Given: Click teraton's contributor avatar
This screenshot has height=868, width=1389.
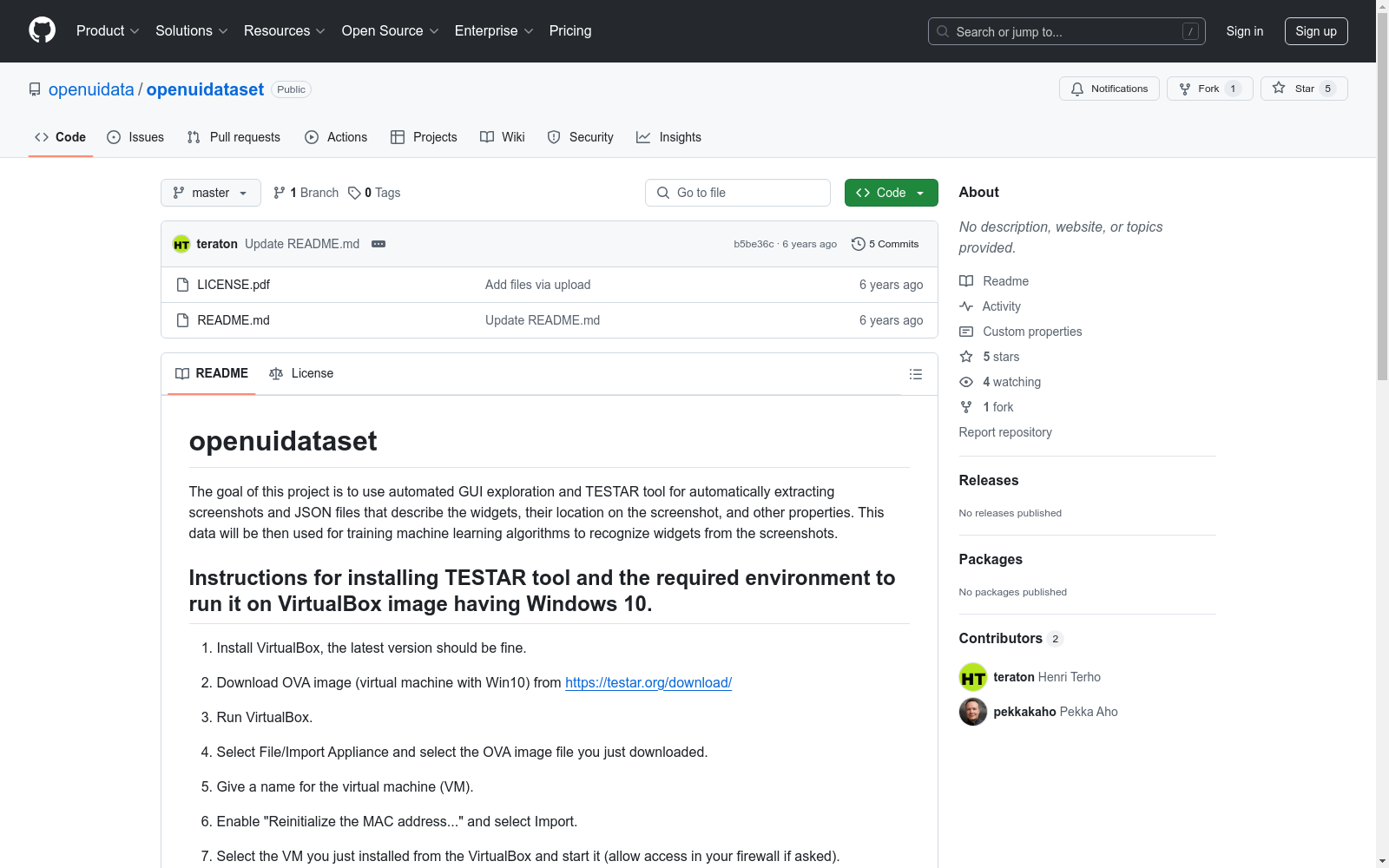Looking at the screenshot, I should 973,677.
